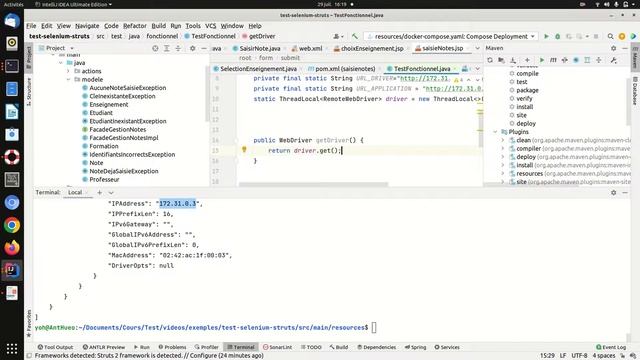This screenshot has height=360, width=640.
Task: Switch to choixEnseignement.jsp tab
Action: [x=369, y=48]
